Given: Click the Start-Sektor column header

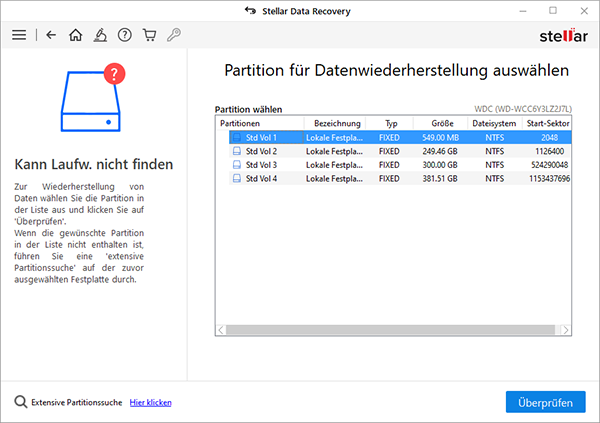Looking at the screenshot, I should [548, 123].
